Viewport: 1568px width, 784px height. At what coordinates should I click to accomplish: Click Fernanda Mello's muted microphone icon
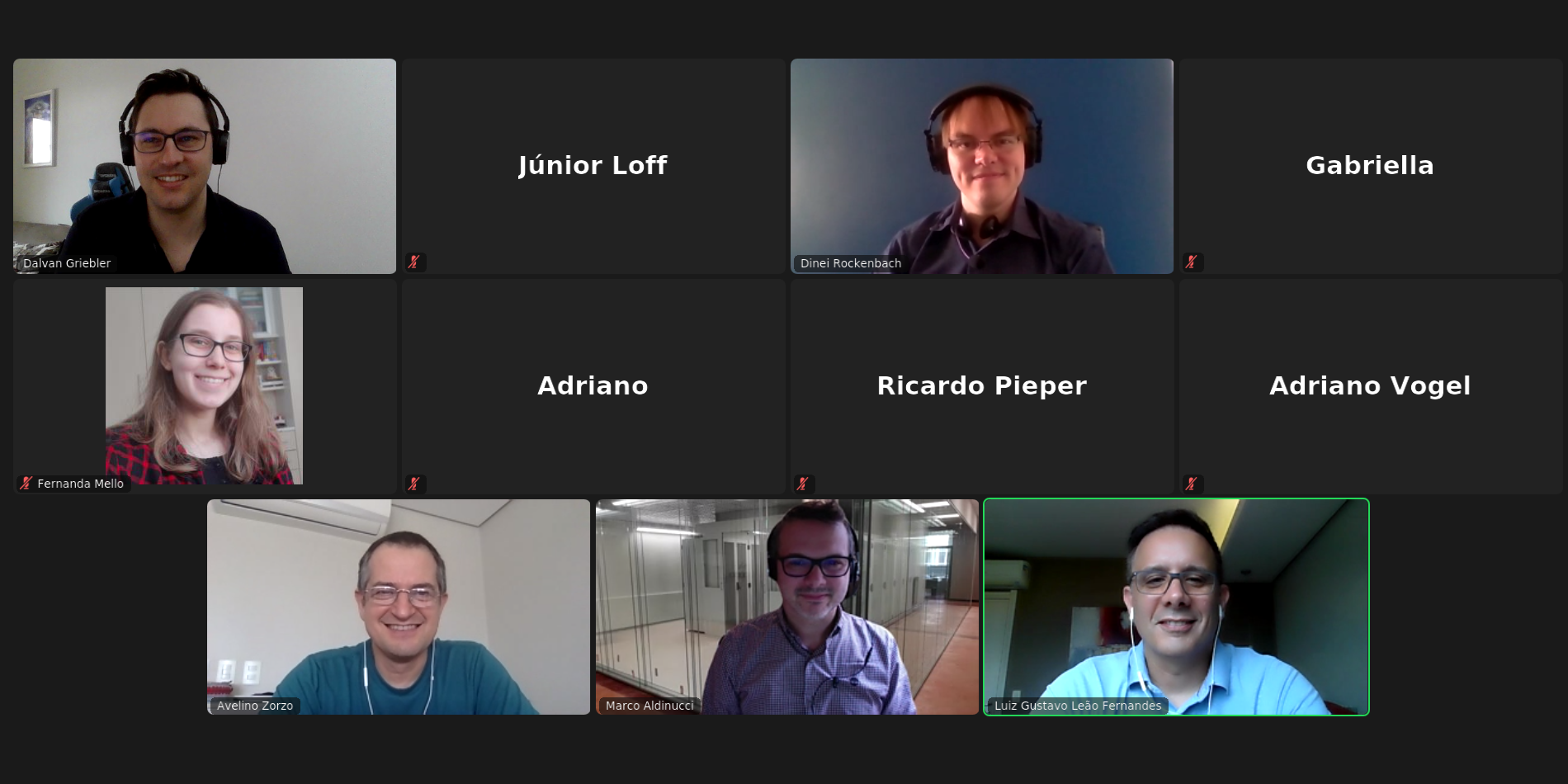click(26, 484)
